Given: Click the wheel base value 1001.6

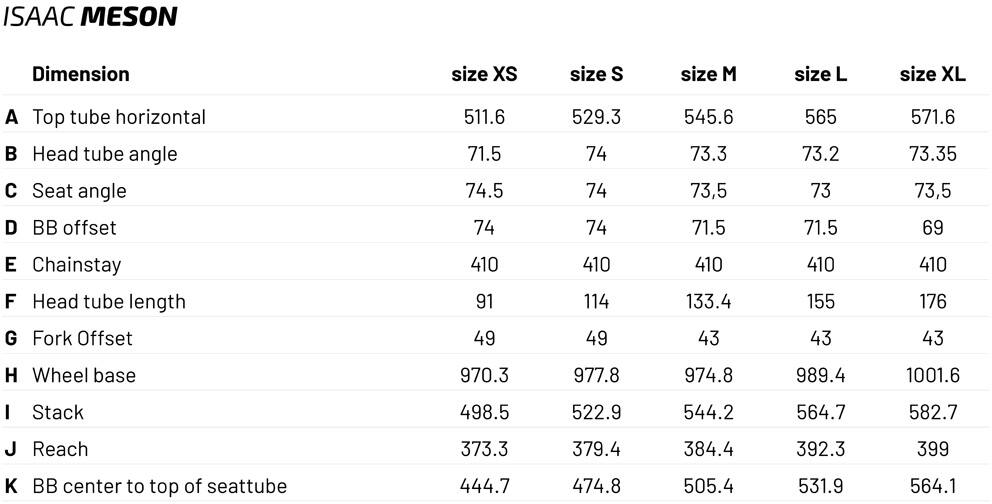Looking at the screenshot, I should (932, 376).
